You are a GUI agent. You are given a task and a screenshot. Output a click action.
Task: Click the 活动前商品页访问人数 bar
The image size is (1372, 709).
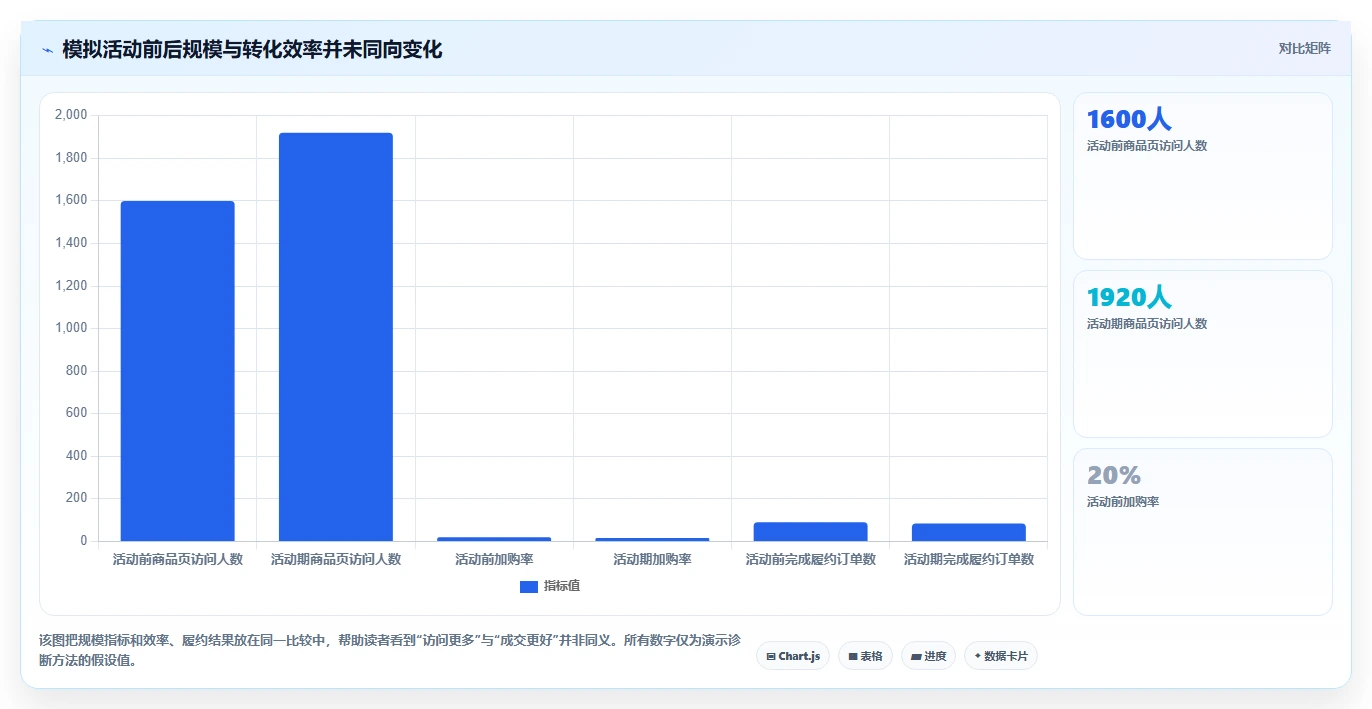click(178, 371)
